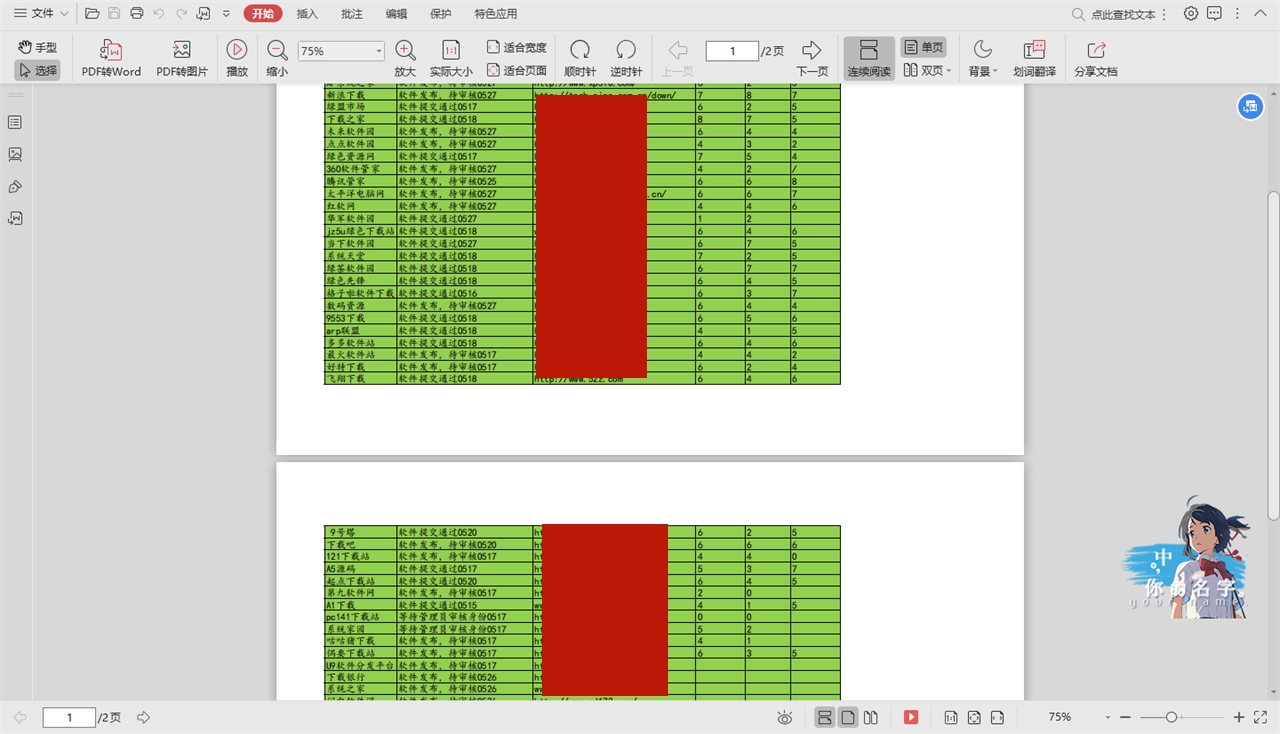The height and width of the screenshot is (734, 1280).
Task: Open the 背景 background dropdown
Action: [x=983, y=58]
